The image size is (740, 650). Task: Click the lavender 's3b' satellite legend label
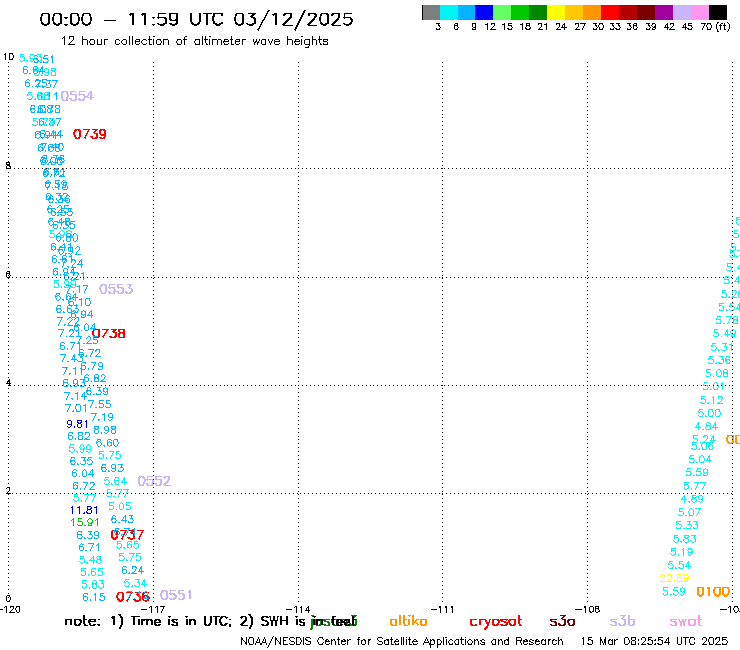622,621
